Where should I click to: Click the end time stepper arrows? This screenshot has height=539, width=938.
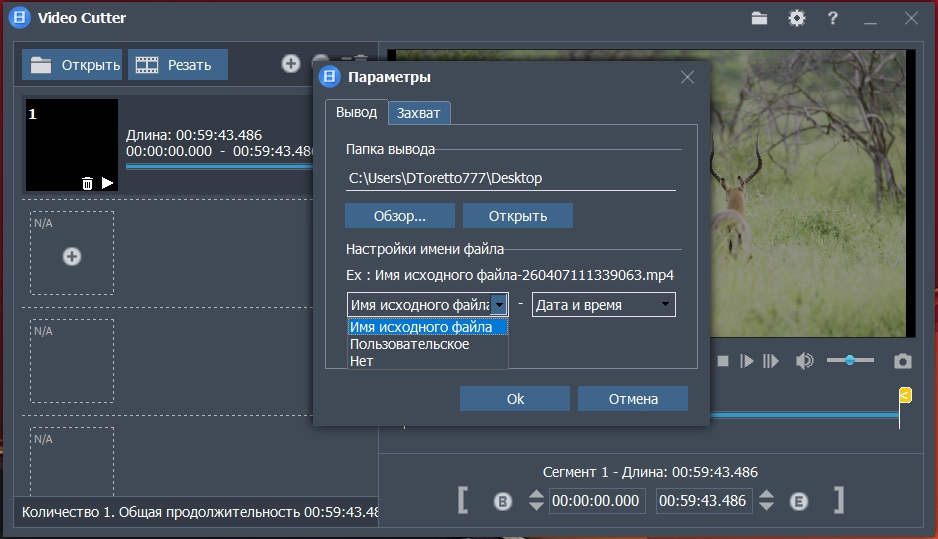pyautogui.click(x=767, y=500)
